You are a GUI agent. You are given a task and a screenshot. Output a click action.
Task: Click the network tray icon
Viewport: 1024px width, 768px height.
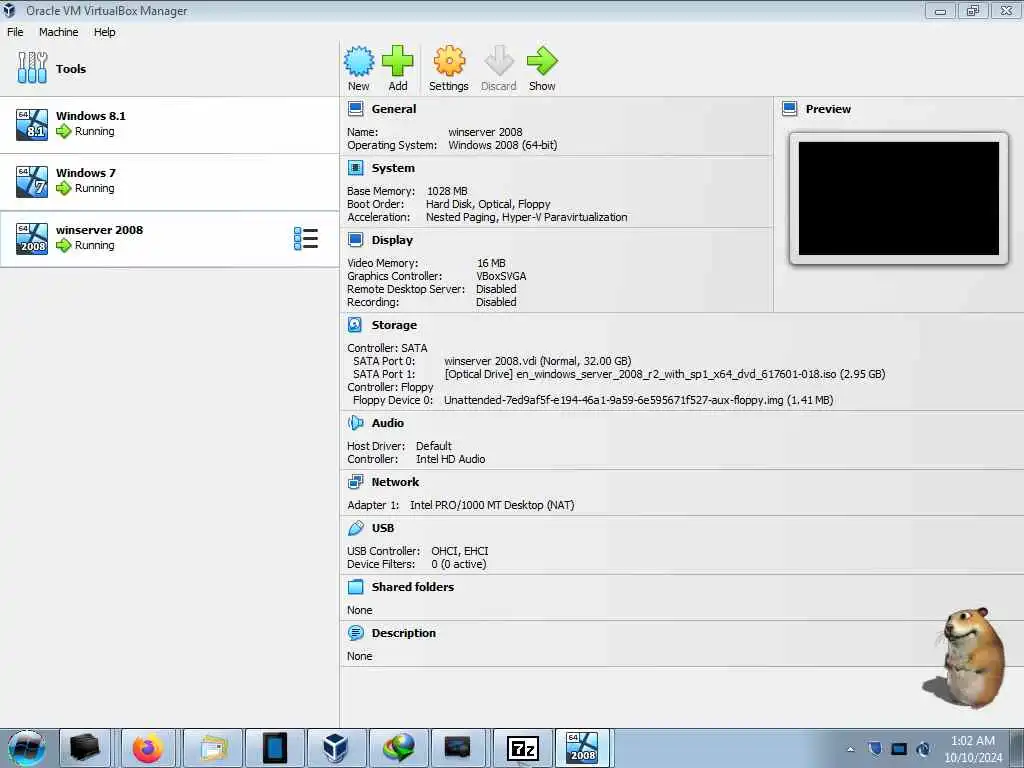tap(899, 749)
